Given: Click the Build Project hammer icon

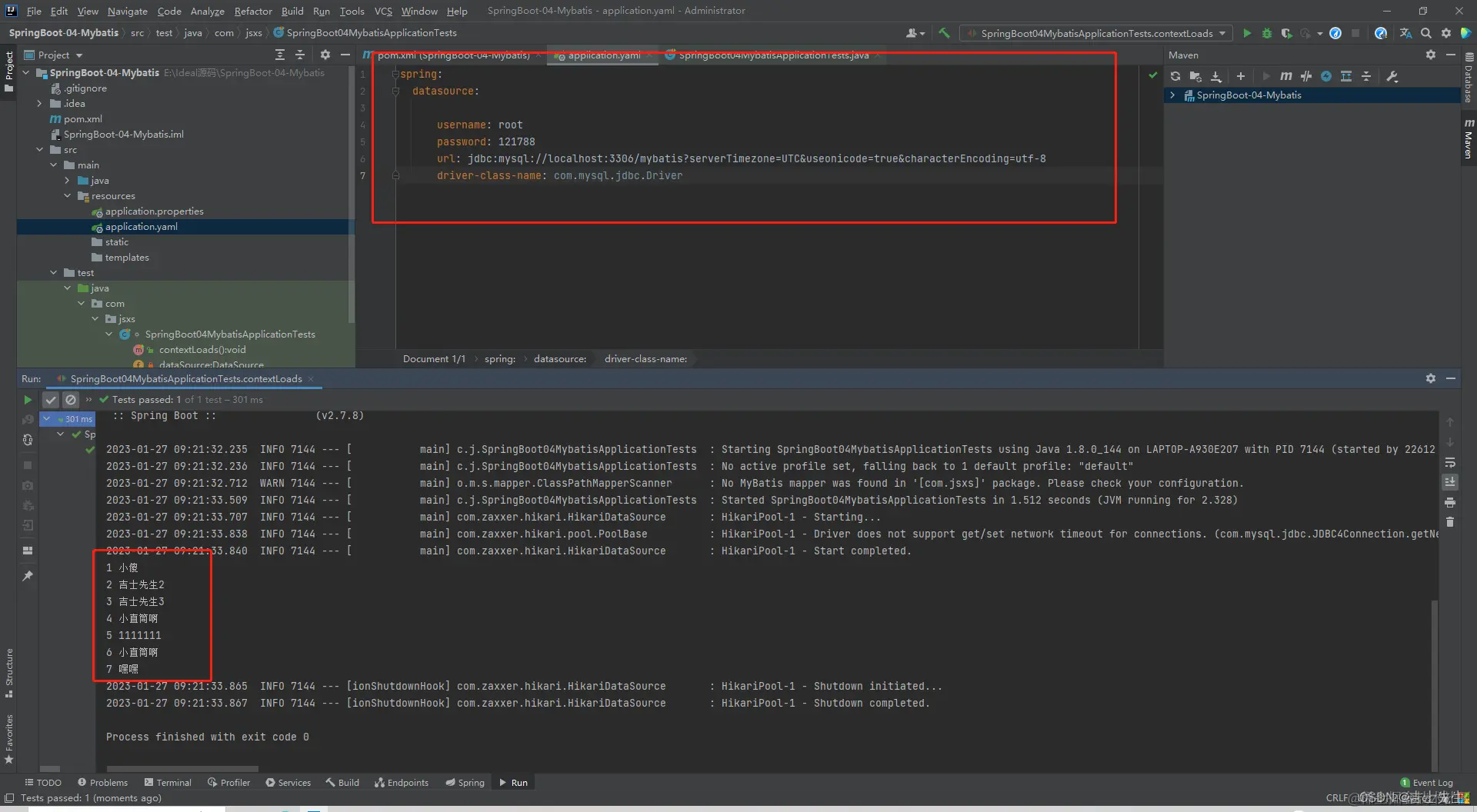Looking at the screenshot, I should click(944, 33).
